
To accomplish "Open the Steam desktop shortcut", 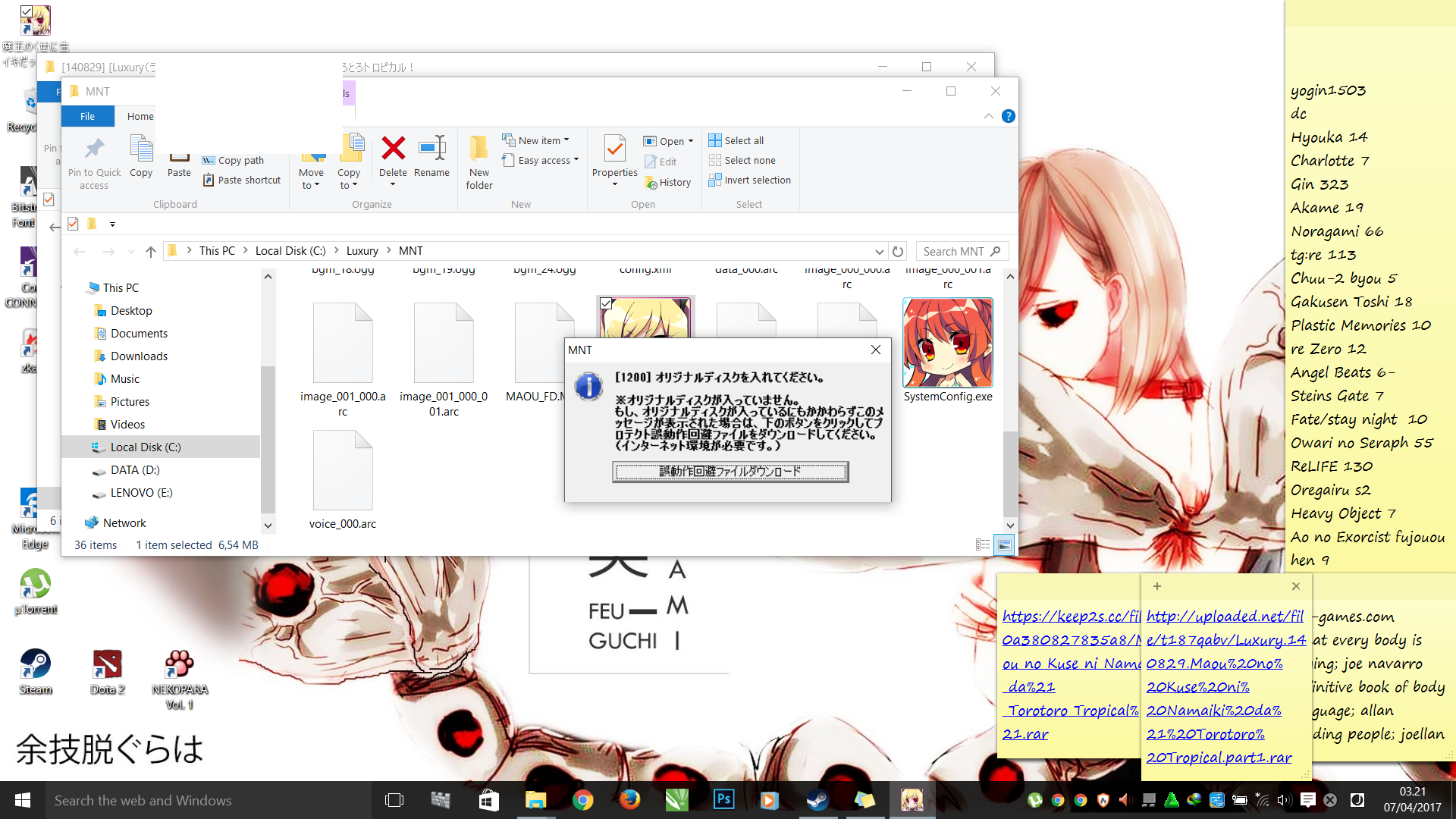I will click(x=36, y=672).
